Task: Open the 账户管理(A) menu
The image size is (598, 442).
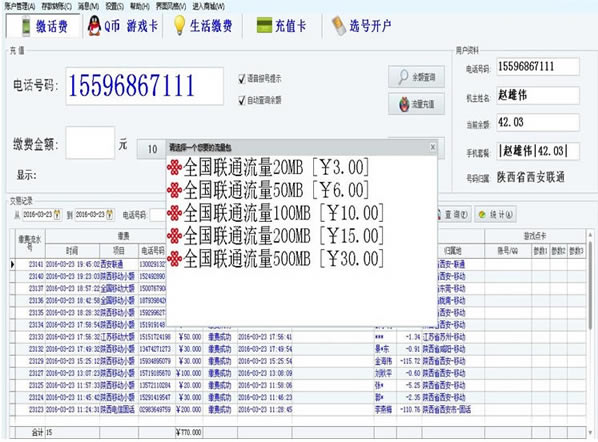Action: click(x=19, y=6)
